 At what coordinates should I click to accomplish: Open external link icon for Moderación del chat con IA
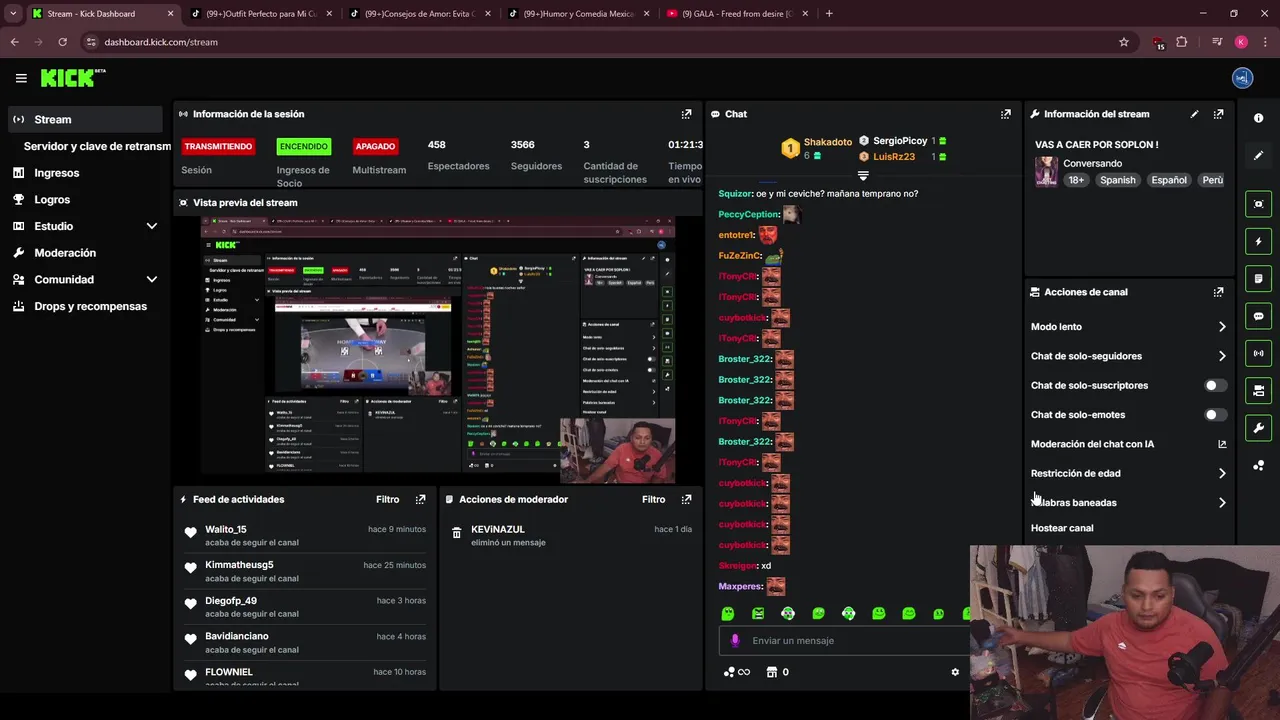(x=1222, y=444)
